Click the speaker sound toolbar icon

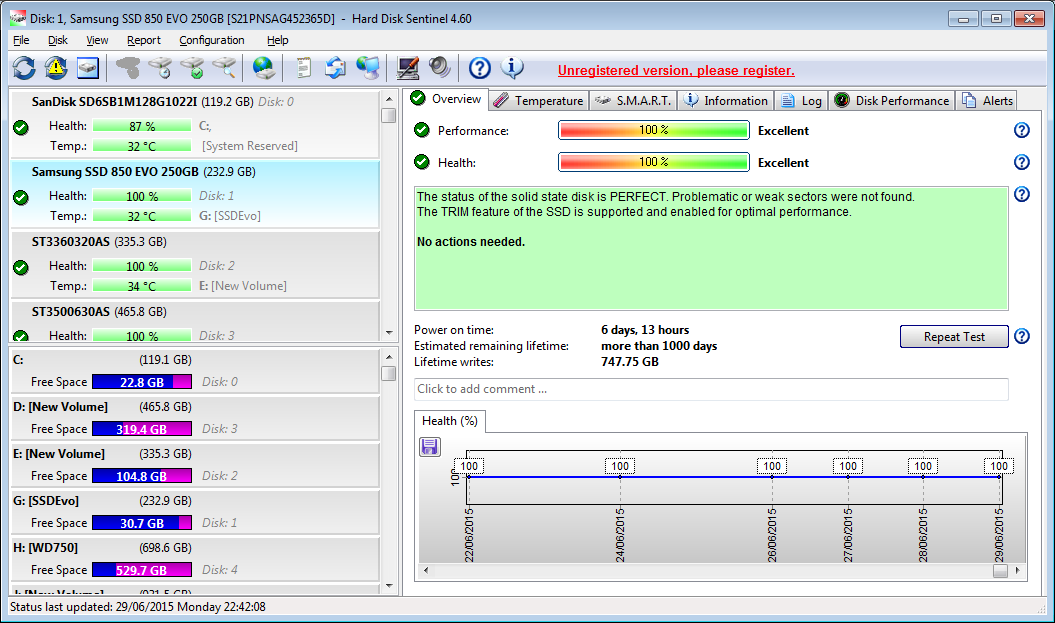tap(439, 67)
